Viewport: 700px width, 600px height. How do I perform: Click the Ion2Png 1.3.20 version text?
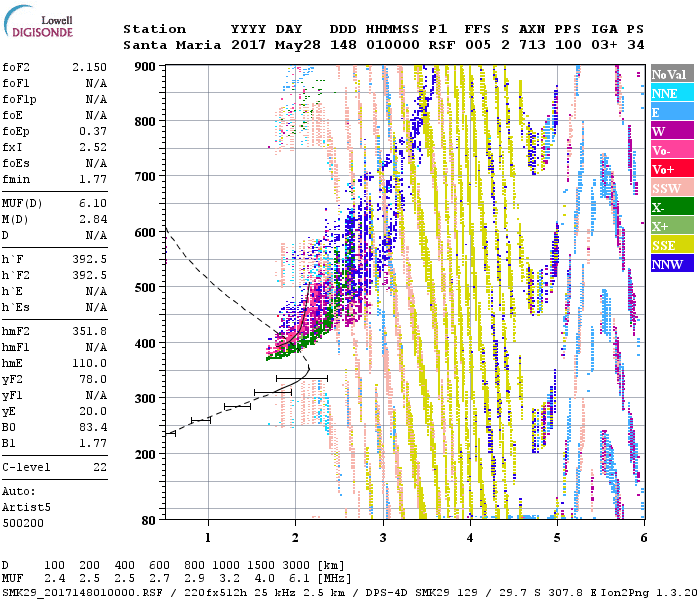click(x=649, y=592)
